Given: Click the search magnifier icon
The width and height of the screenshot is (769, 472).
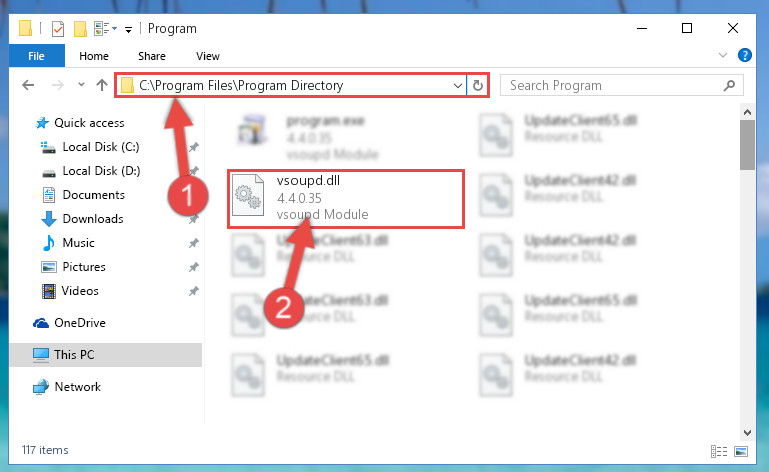Looking at the screenshot, I should (x=729, y=85).
